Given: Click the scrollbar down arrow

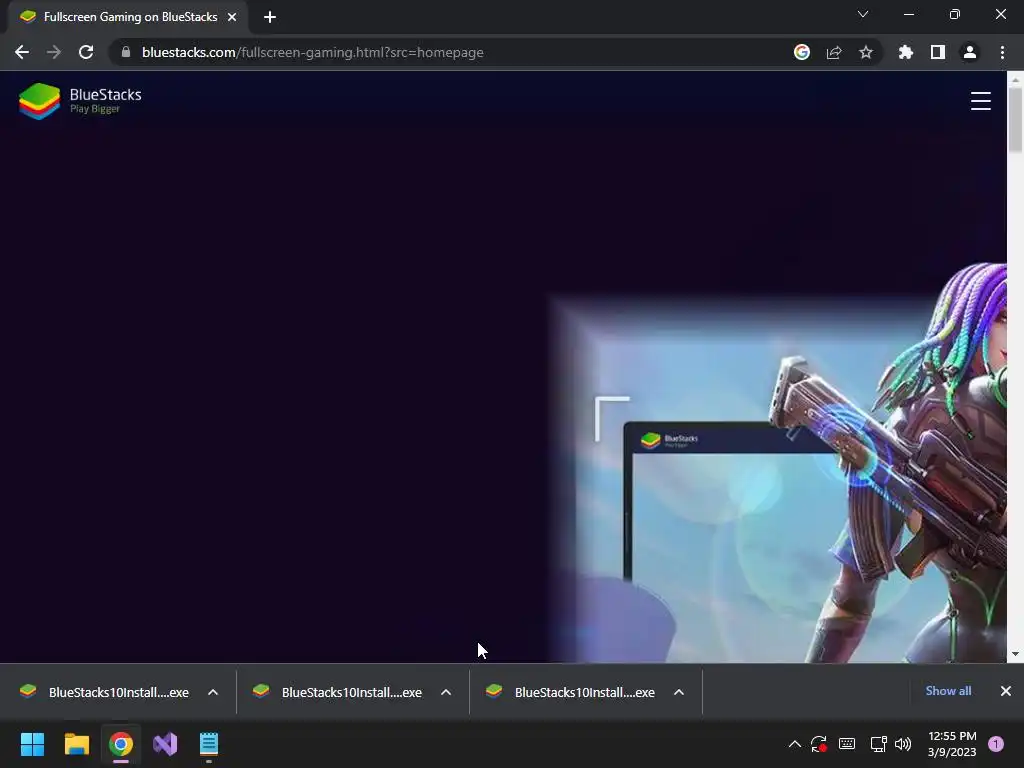Looking at the screenshot, I should click(x=1015, y=654).
